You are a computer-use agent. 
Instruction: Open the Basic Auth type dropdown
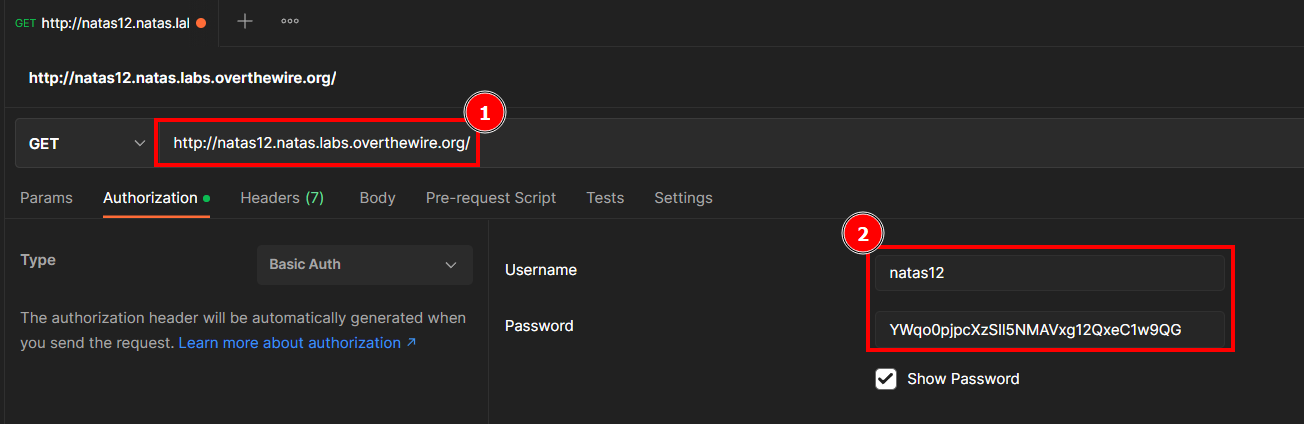(364, 265)
